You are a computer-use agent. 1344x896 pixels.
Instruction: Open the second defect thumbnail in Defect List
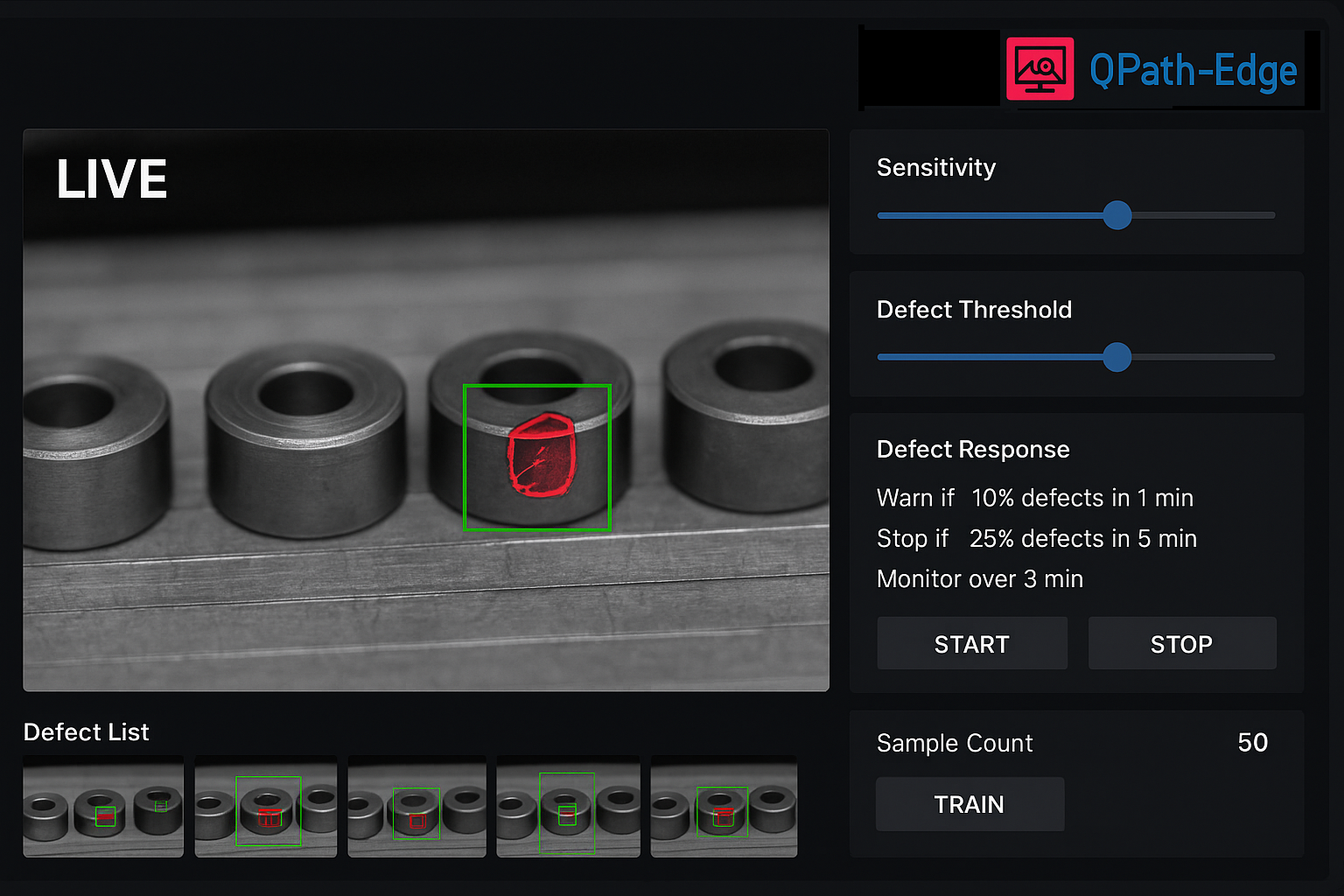[x=266, y=806]
